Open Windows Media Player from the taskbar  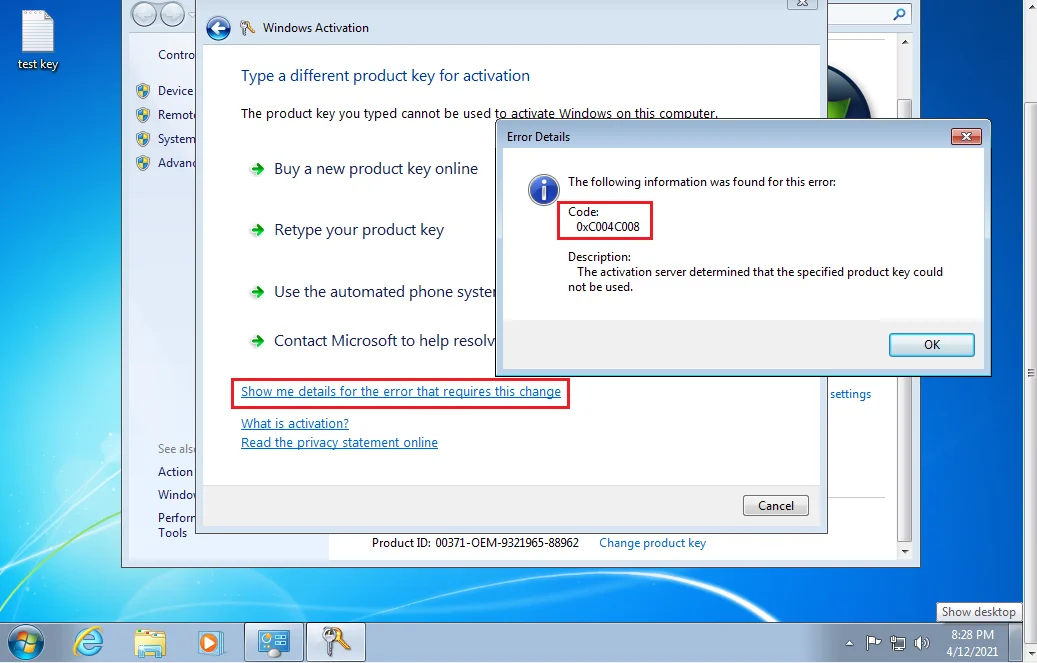(x=211, y=642)
